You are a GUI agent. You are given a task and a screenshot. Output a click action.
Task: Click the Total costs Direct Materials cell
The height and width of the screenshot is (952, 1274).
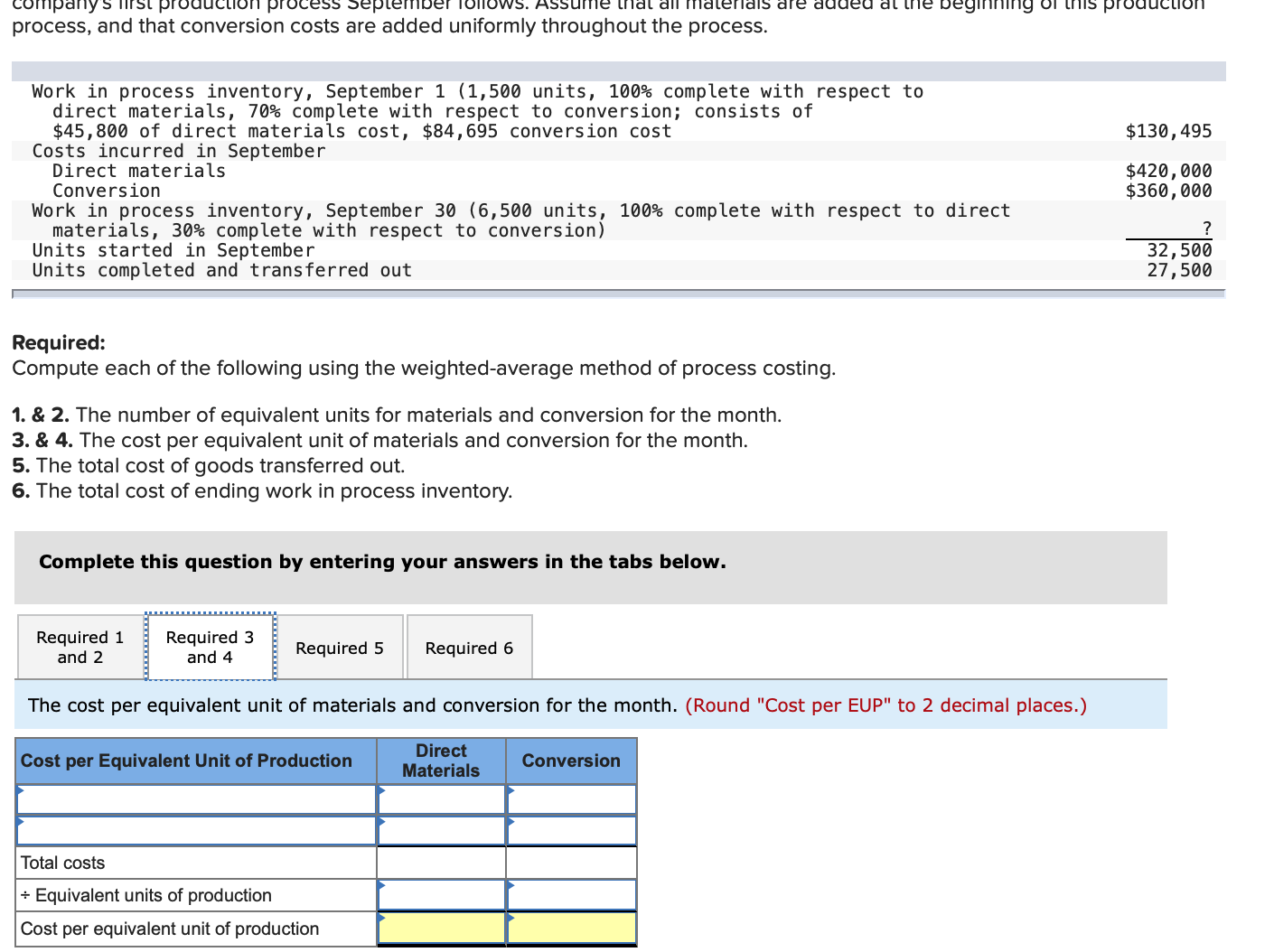tap(441, 862)
